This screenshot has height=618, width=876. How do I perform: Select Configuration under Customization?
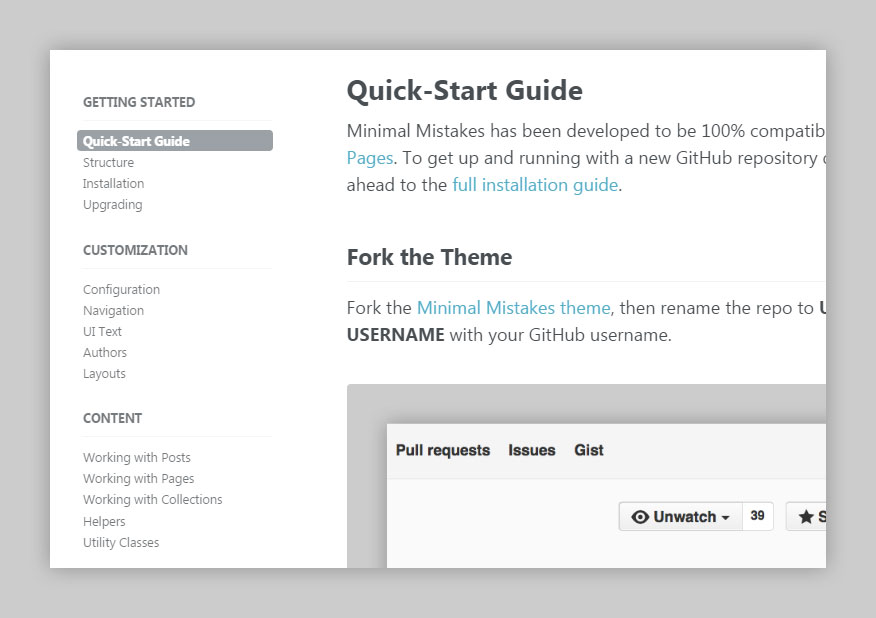pyautogui.click(x=121, y=289)
